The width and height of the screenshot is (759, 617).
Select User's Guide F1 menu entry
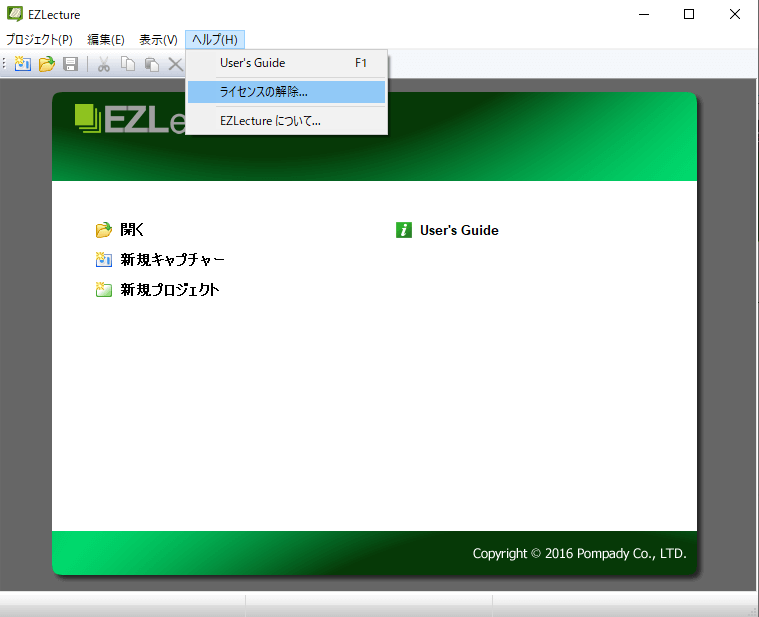tap(287, 63)
